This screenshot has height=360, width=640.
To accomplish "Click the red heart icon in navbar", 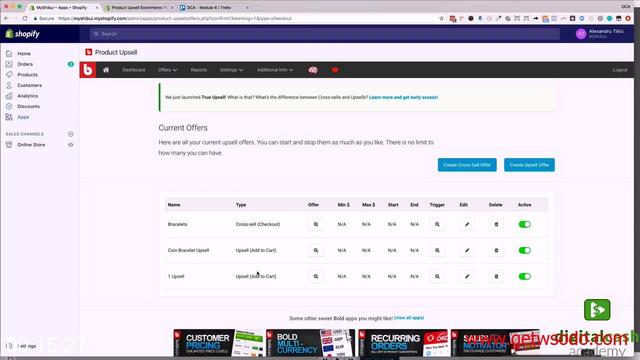I will tap(335, 70).
